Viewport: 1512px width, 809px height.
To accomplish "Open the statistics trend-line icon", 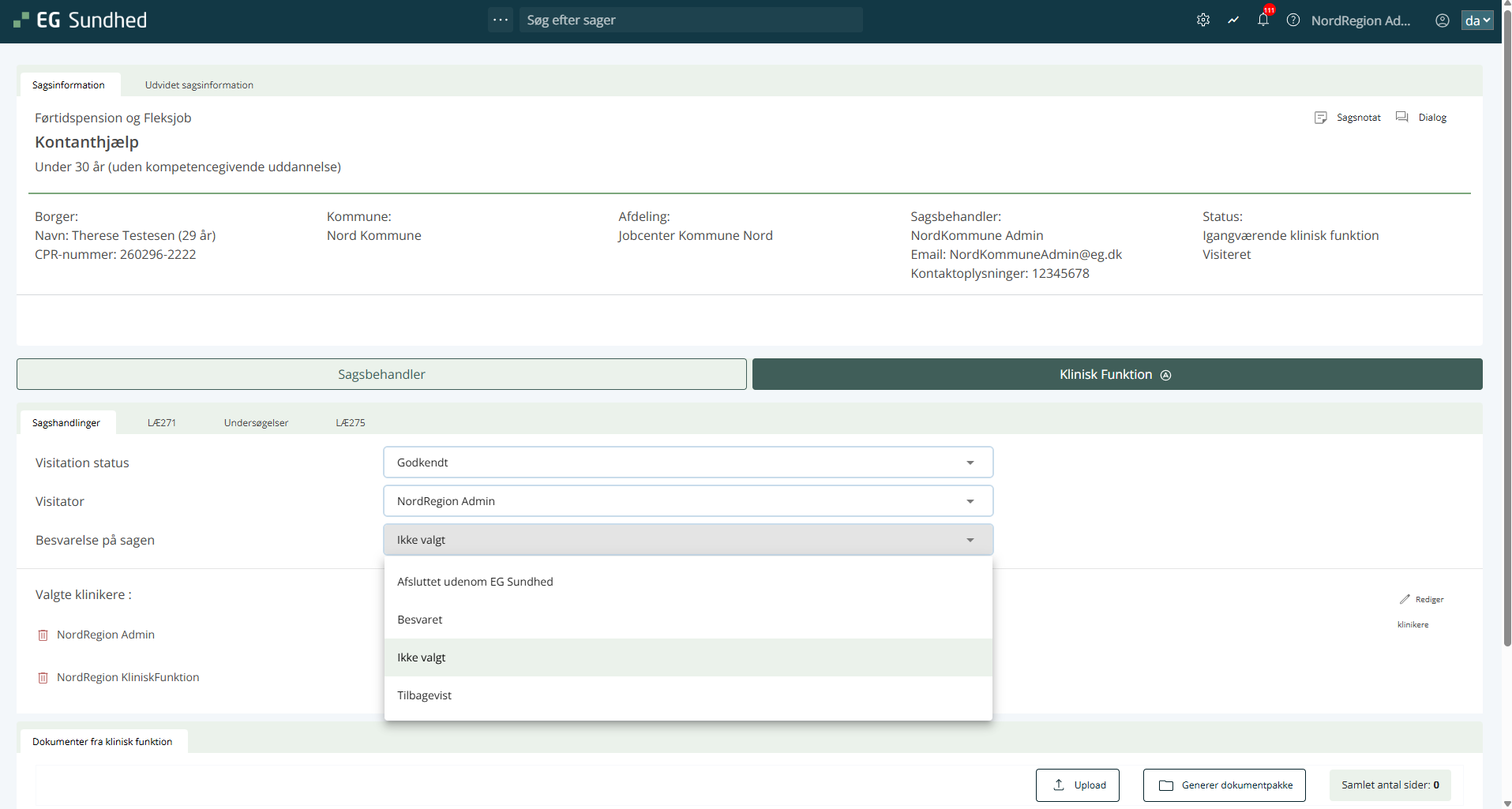I will click(x=1232, y=21).
